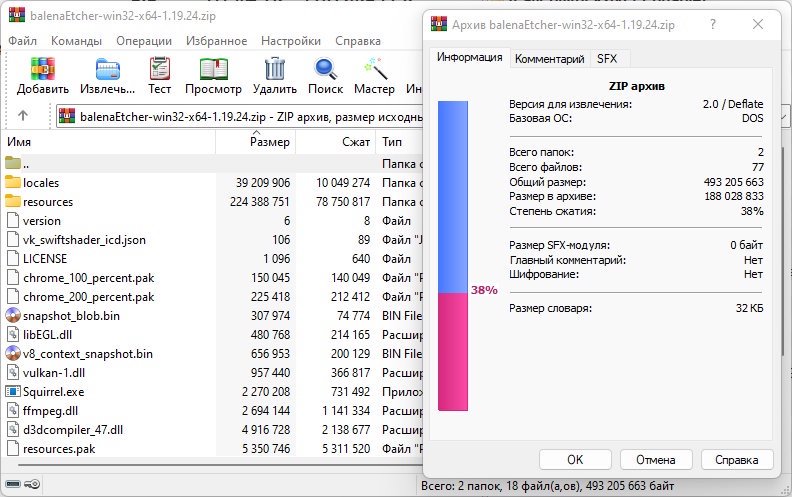Select the Информация tab
Screen dimensions: 792x497
(470, 57)
